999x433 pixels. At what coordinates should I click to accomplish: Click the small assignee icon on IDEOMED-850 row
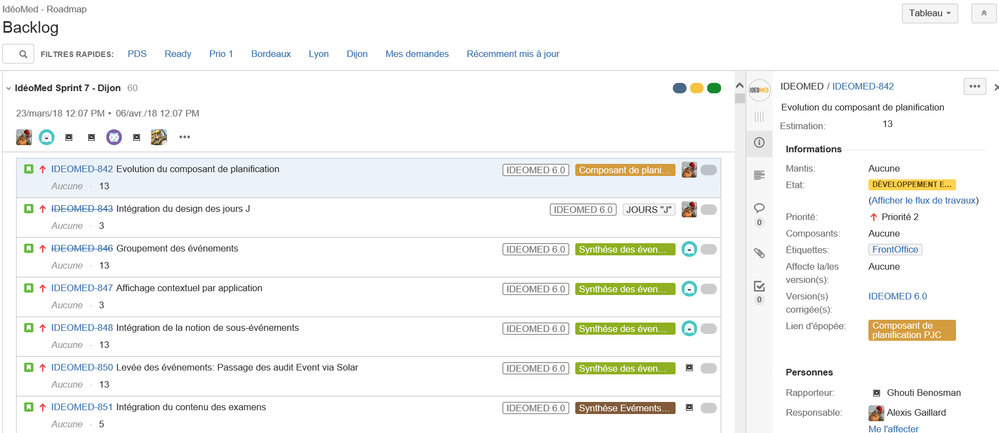click(689, 367)
